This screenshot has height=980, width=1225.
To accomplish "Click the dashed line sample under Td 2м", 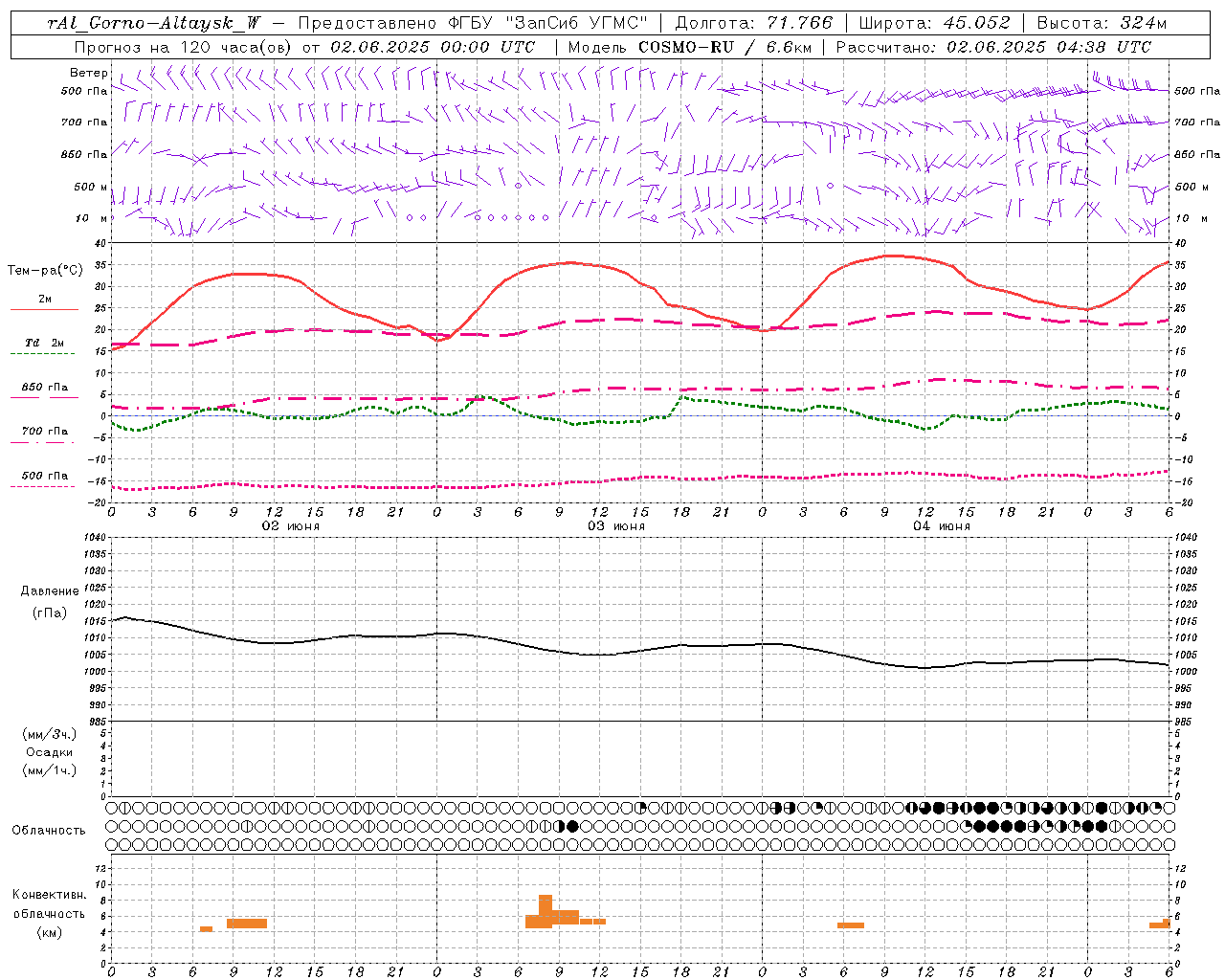I will 44,354.
